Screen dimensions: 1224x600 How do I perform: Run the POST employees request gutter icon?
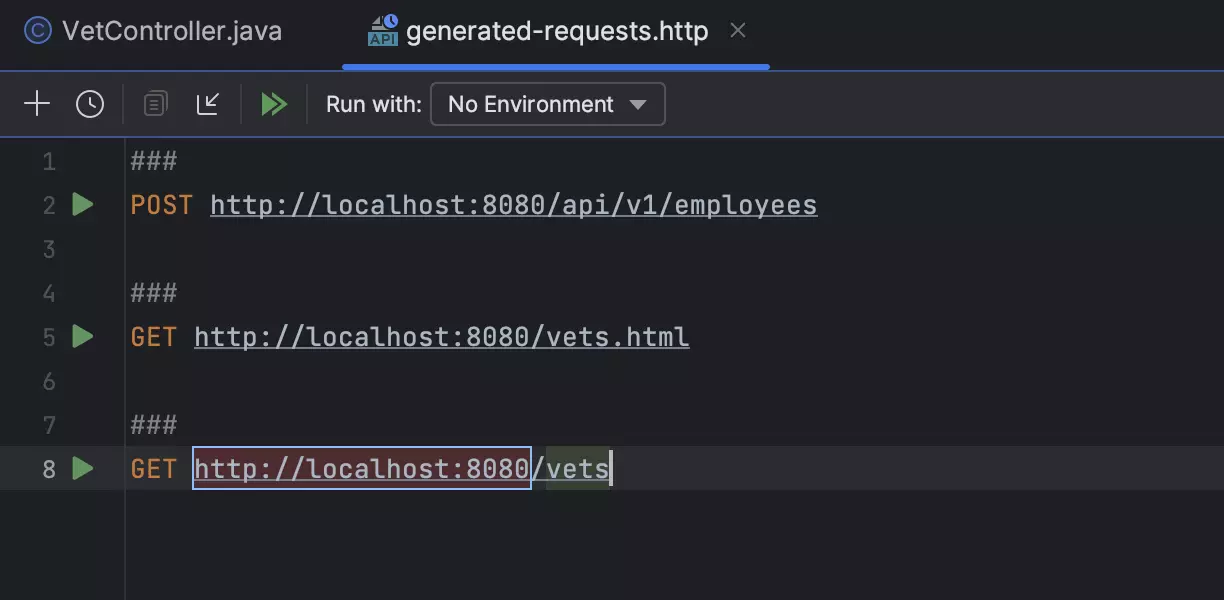[83, 205]
